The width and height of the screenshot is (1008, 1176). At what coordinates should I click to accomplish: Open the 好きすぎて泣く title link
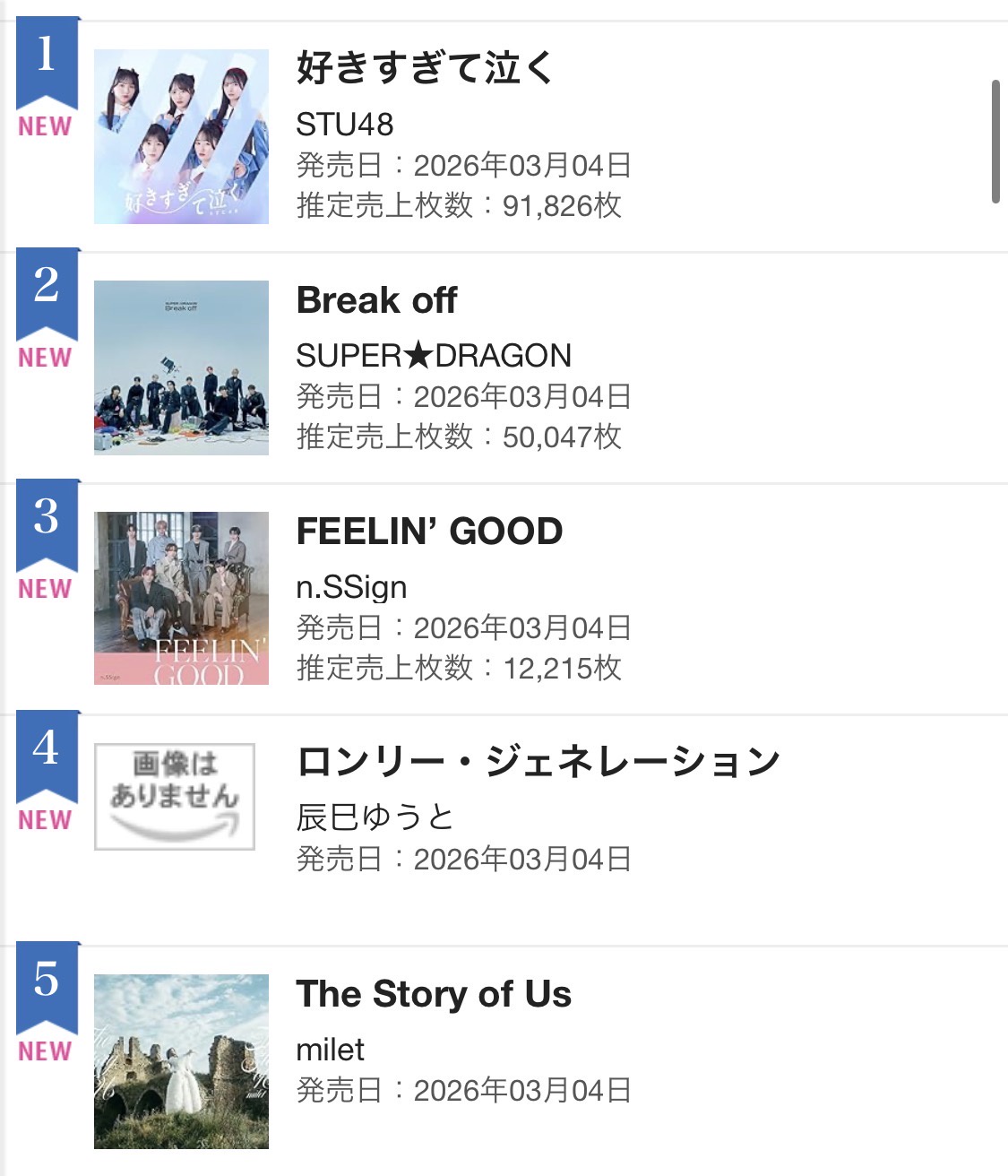[x=425, y=68]
